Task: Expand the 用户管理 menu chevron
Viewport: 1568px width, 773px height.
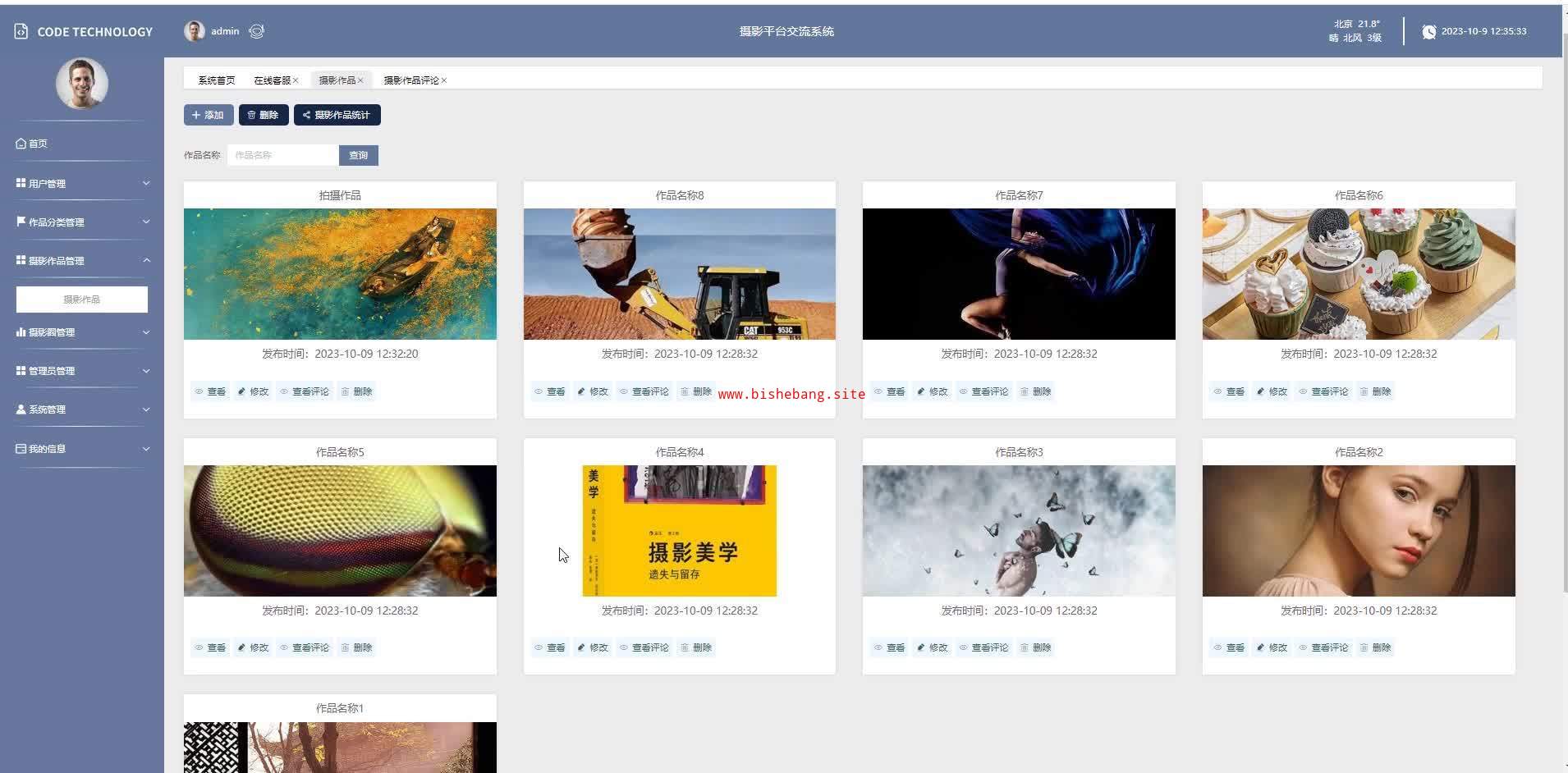Action: tap(146, 183)
